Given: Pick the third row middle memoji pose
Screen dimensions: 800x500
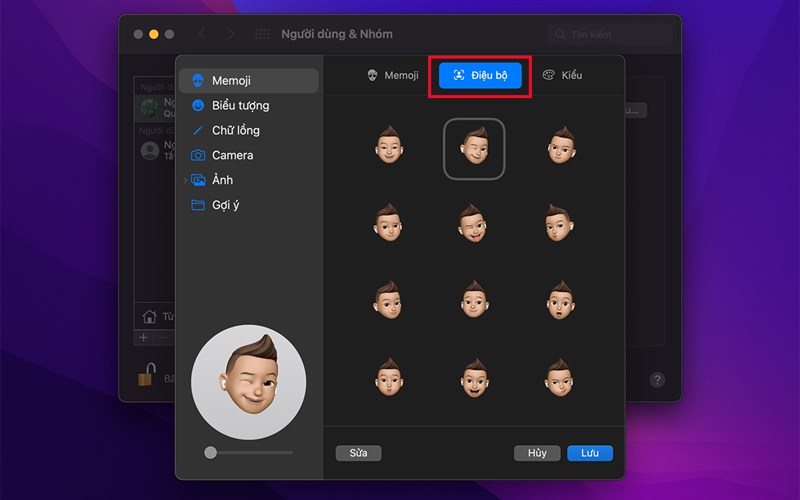Looking at the screenshot, I should 474,300.
